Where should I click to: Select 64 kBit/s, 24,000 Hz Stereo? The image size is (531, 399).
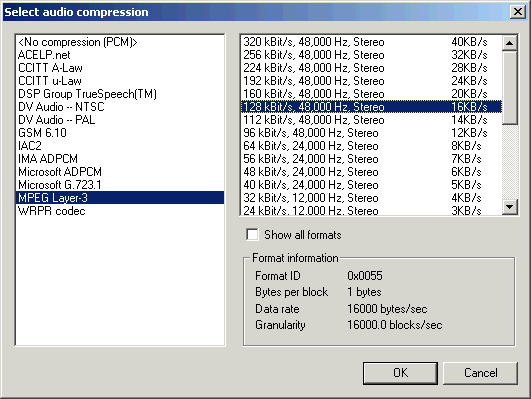click(371, 146)
